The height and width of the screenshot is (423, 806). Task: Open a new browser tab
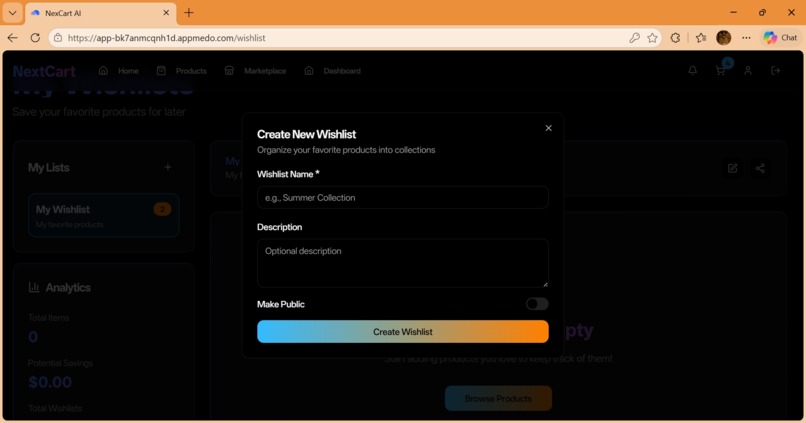[x=189, y=13]
